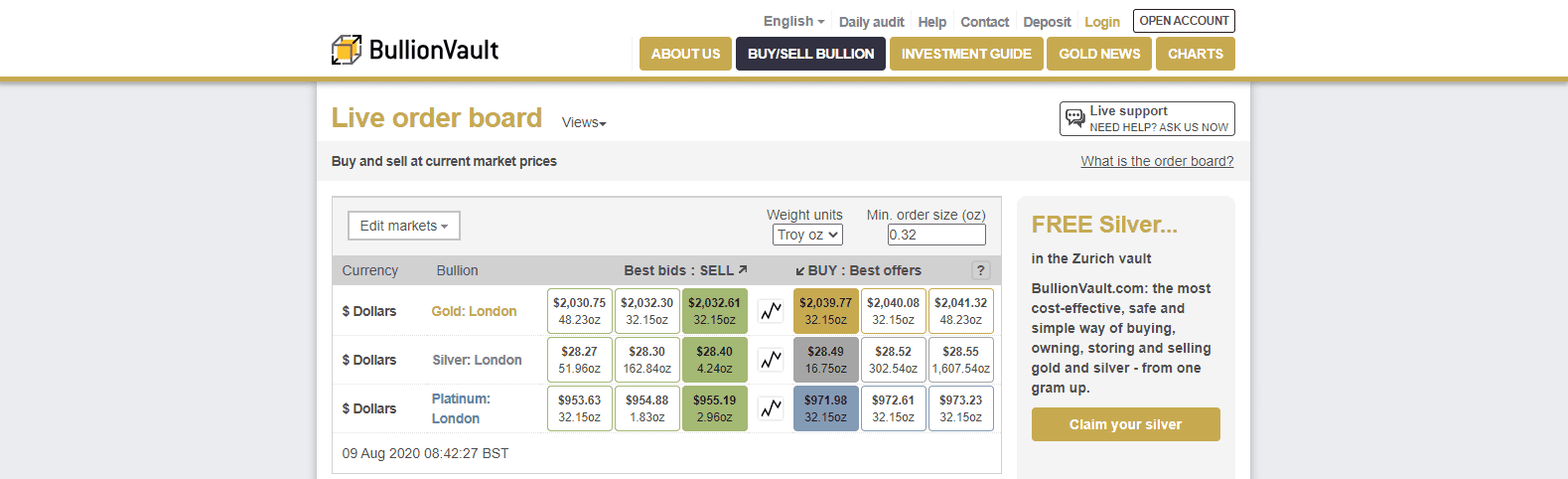Click the Claim your silver button
1568x479 pixels.
pyautogui.click(x=1125, y=424)
